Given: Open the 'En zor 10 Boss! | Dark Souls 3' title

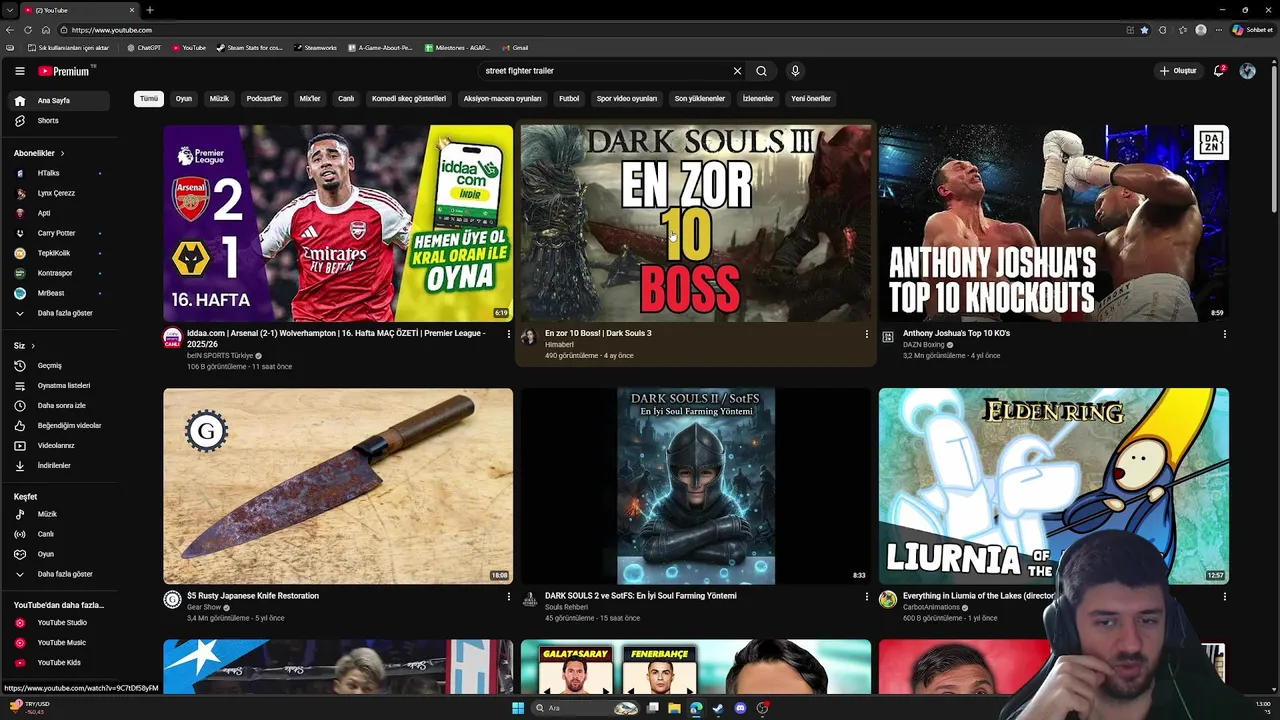Looking at the screenshot, I should point(598,333).
